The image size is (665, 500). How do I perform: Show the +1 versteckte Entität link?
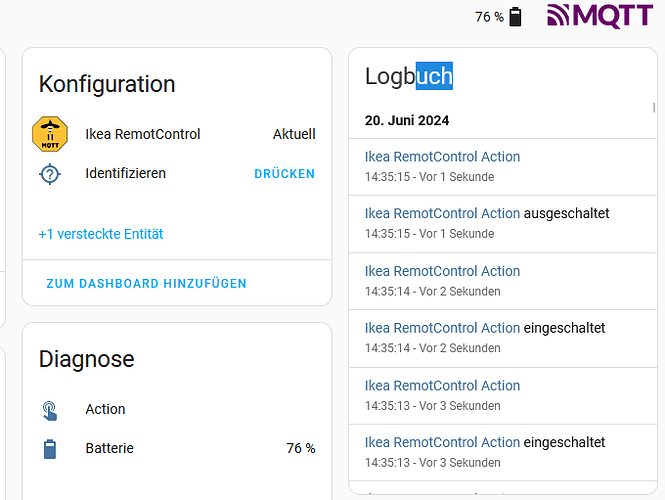101,234
